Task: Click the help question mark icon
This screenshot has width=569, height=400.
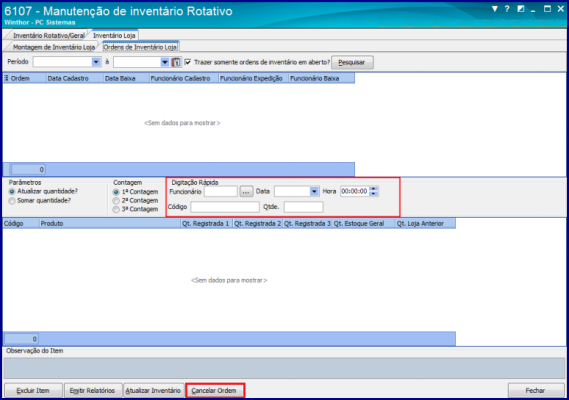Action: [507, 9]
